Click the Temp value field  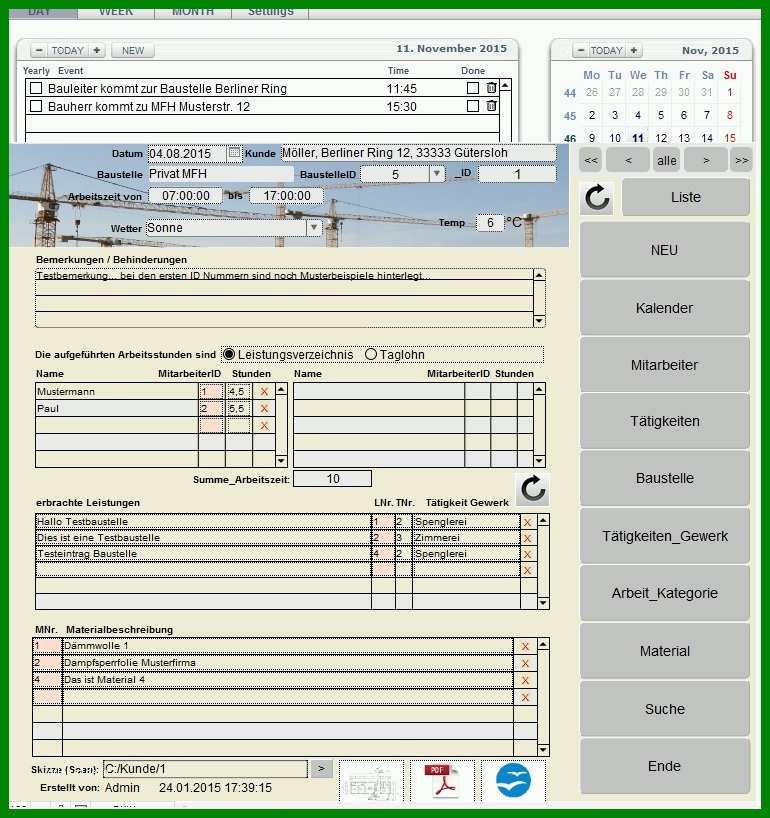490,223
